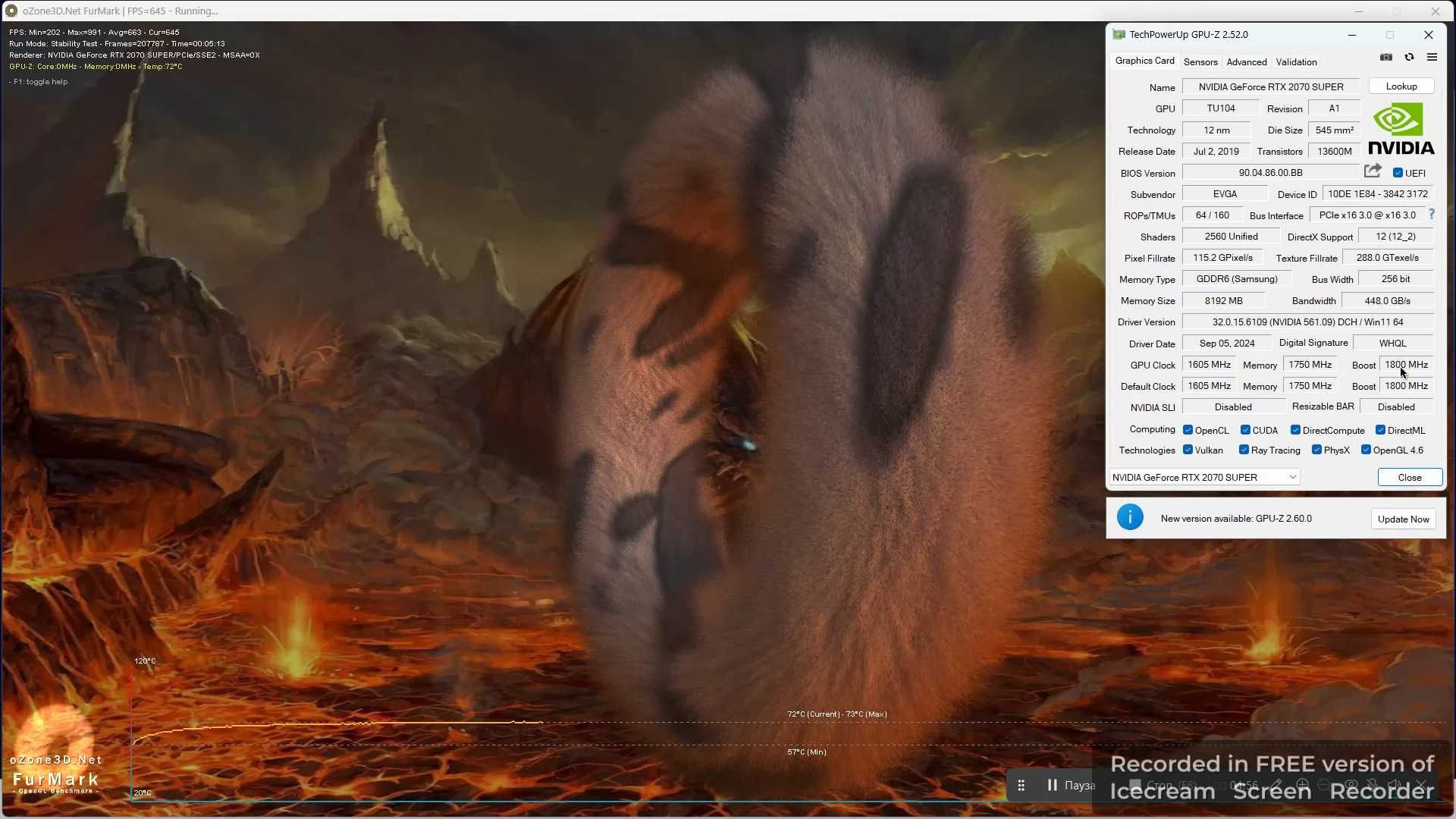Click the FurMark FPS stats line
Screen dimensions: 1456x819
[94, 33]
